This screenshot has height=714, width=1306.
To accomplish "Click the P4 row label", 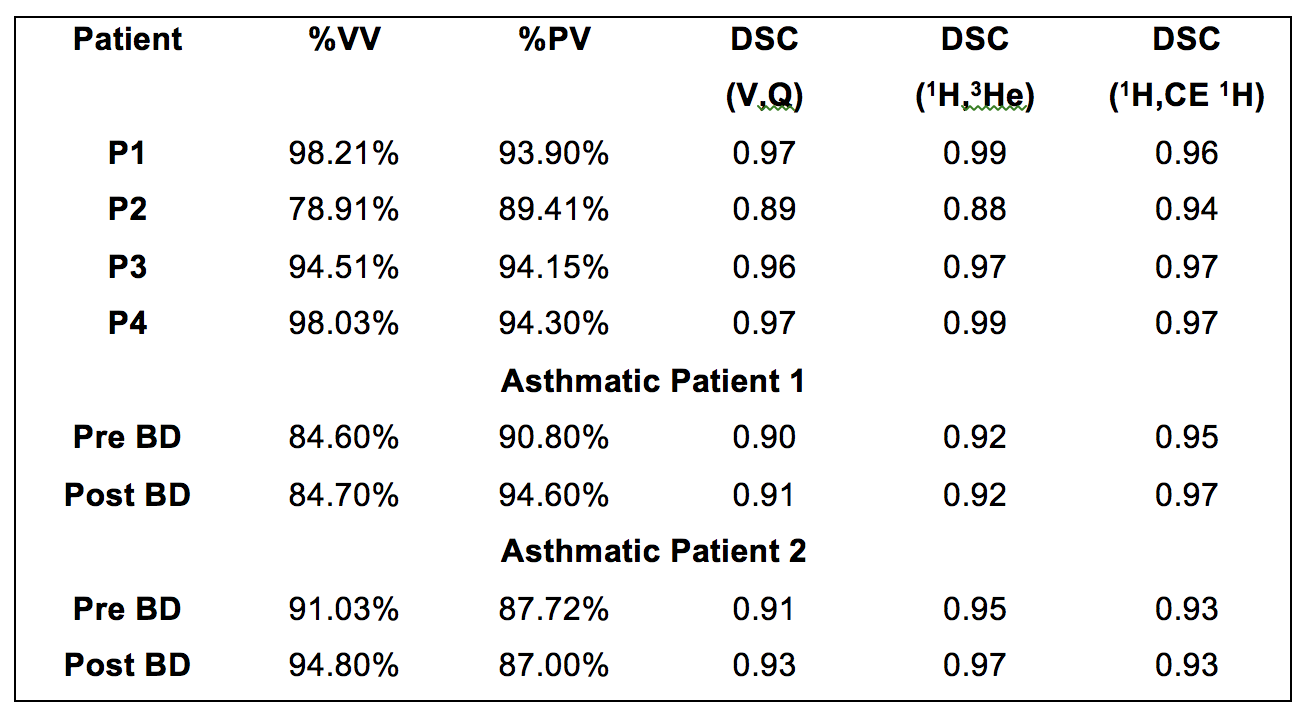I will click(x=128, y=323).
